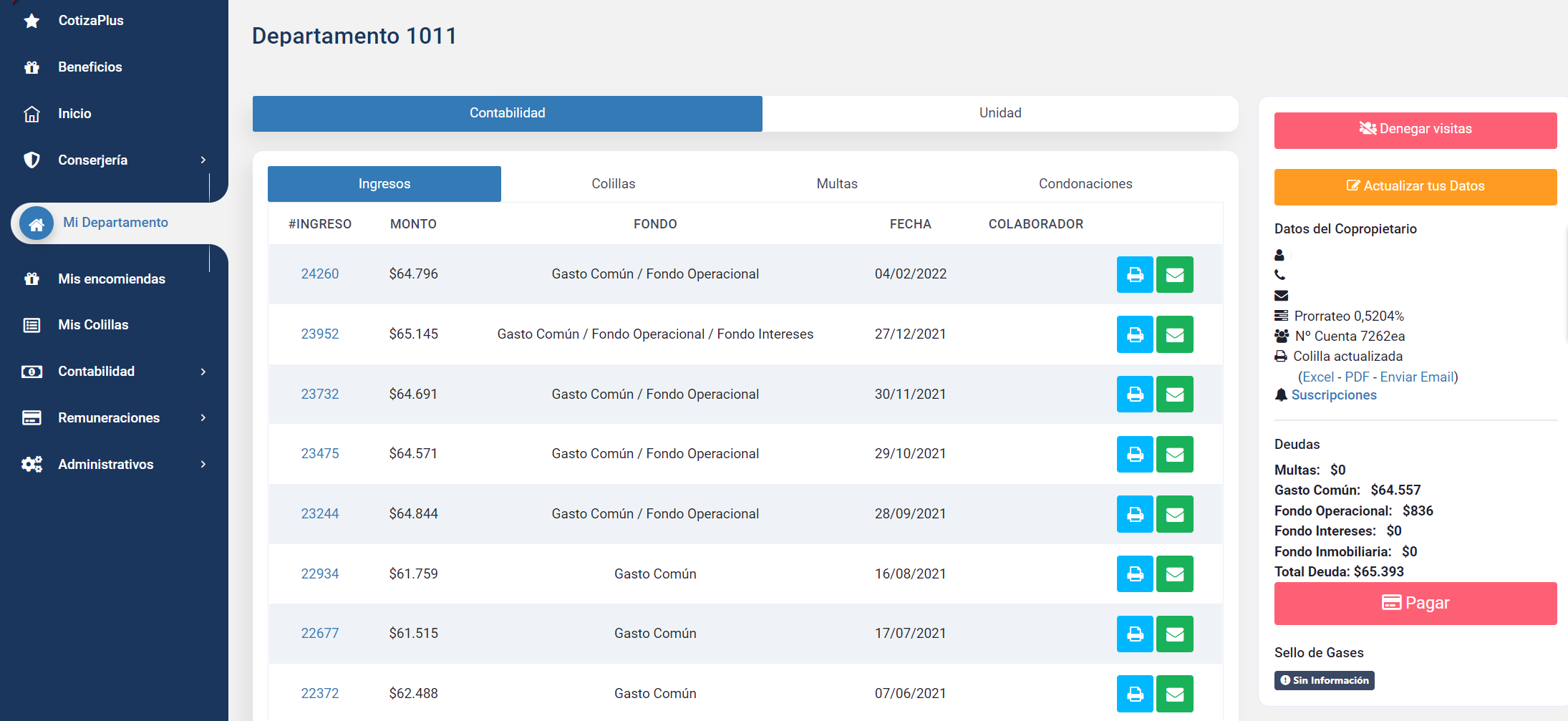Screen dimensions: 1568x721
Task: Click the Mi Departamento home icon
Action: pos(37,224)
